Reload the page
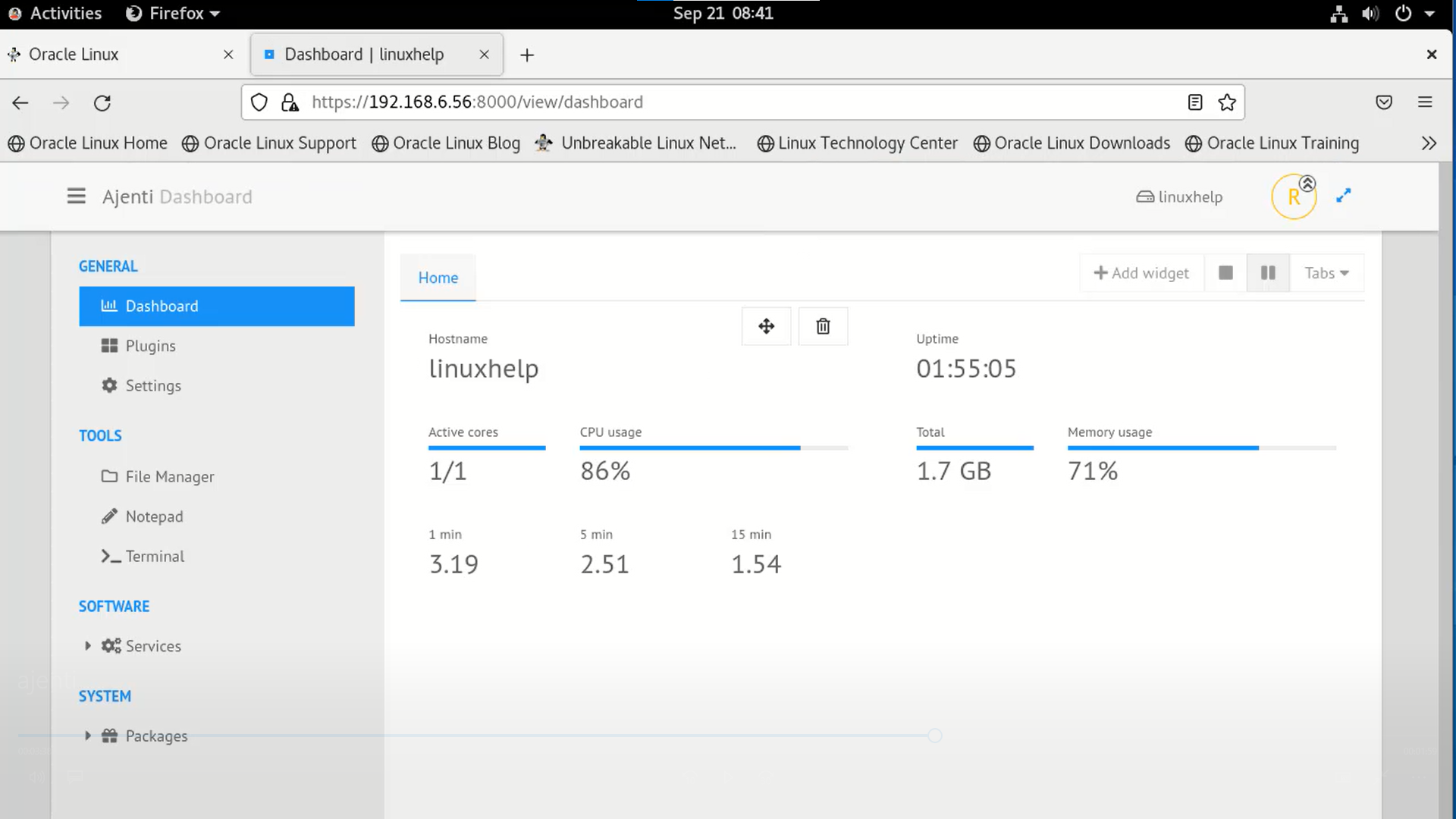The width and height of the screenshot is (1456, 819). (x=102, y=102)
